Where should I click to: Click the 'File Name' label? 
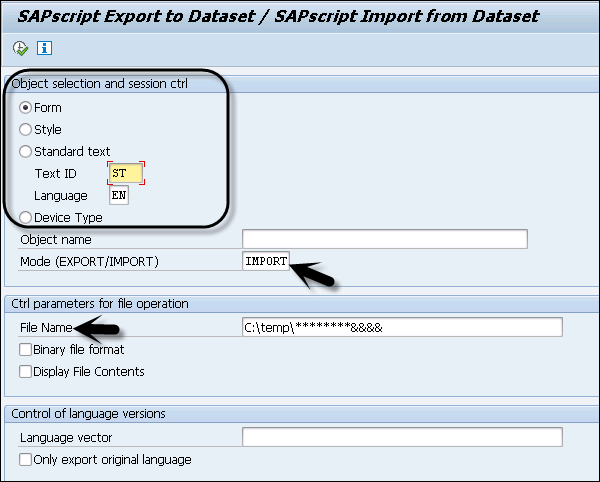pyautogui.click(x=46, y=328)
